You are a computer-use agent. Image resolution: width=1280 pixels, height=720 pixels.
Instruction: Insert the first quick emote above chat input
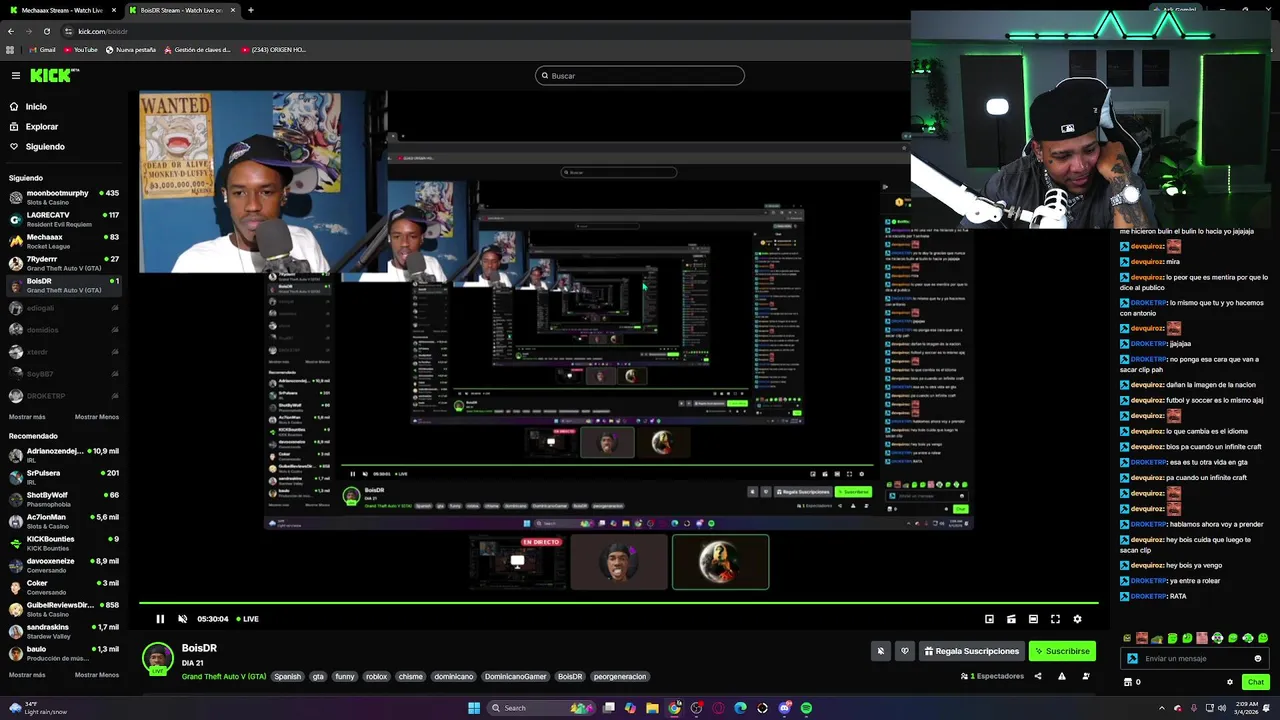[x=1128, y=638]
